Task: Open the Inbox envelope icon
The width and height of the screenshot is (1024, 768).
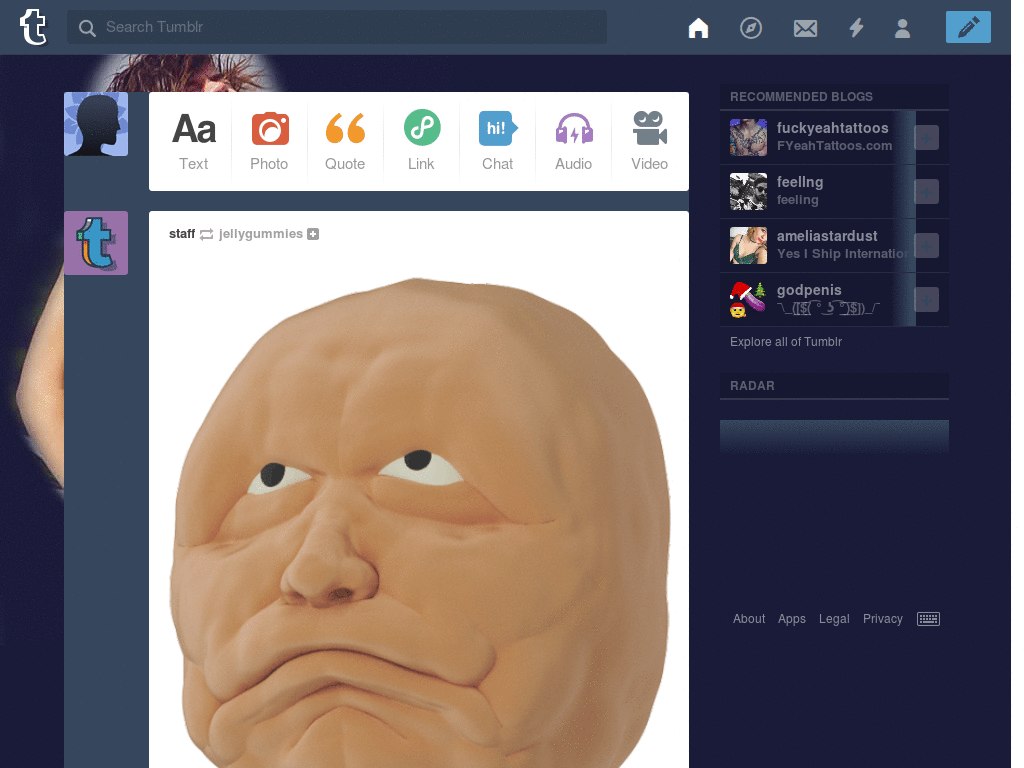Action: pyautogui.click(x=805, y=28)
